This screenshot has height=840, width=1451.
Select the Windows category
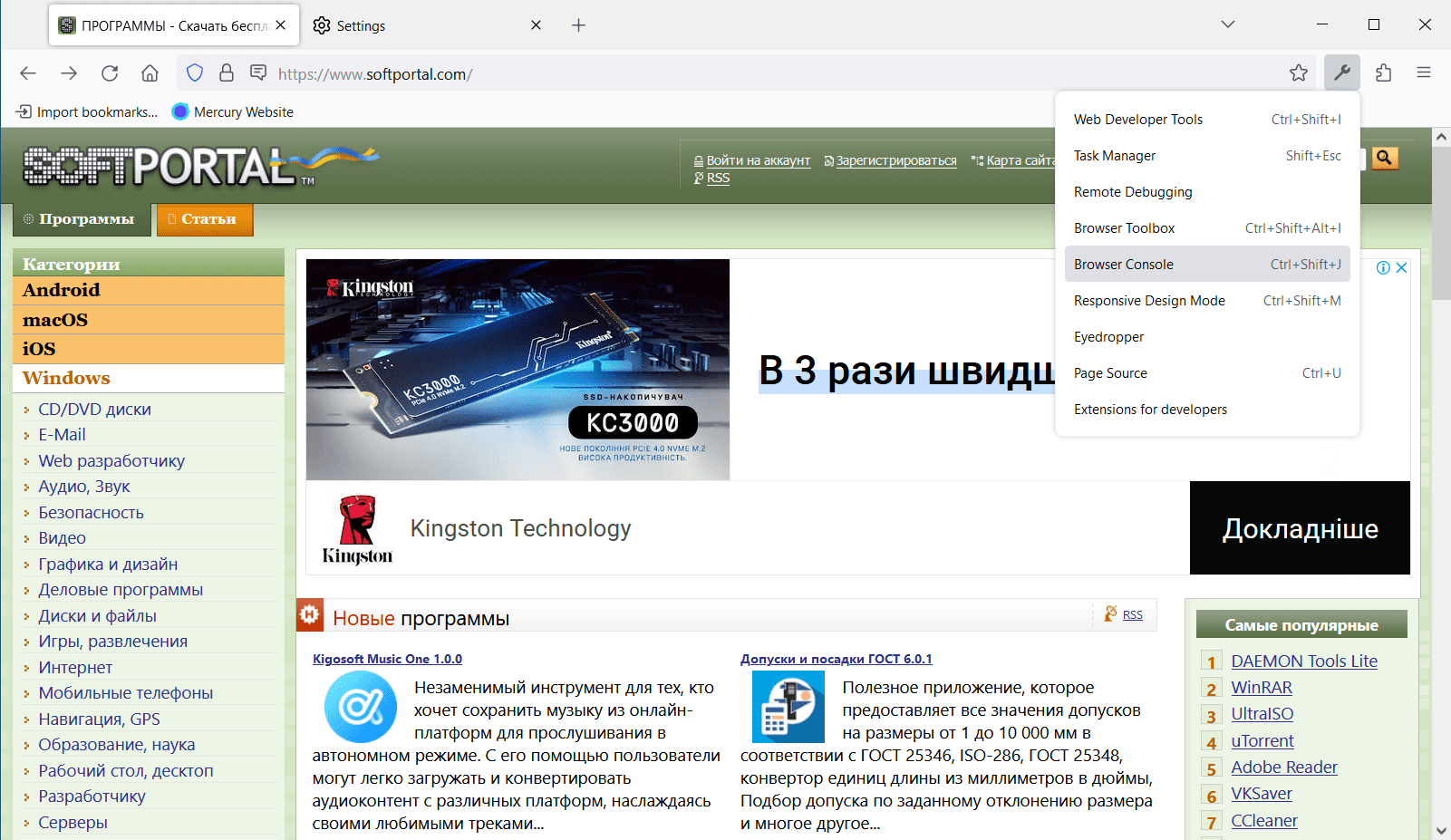[x=149, y=378]
